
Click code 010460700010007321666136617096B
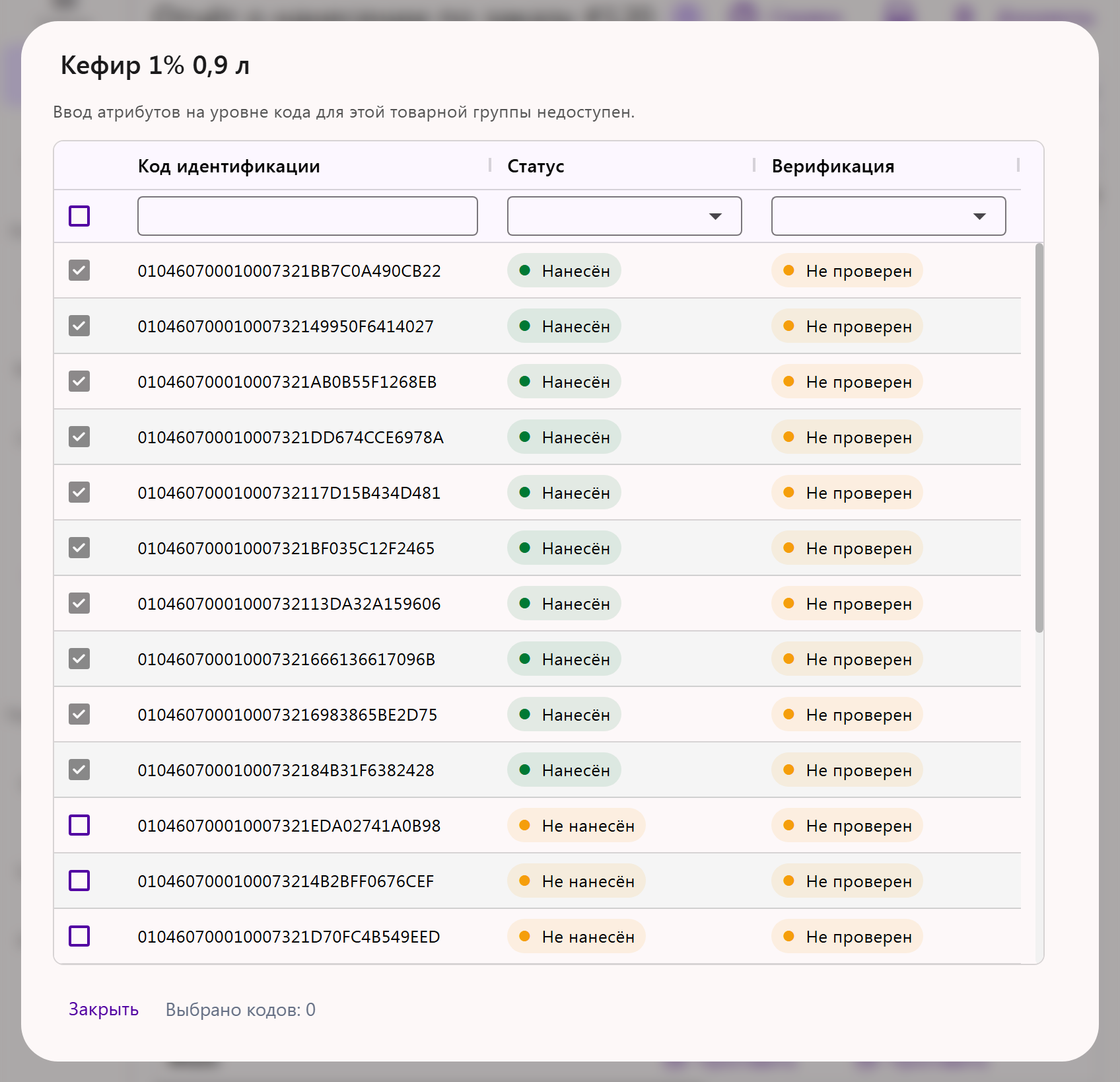click(287, 659)
